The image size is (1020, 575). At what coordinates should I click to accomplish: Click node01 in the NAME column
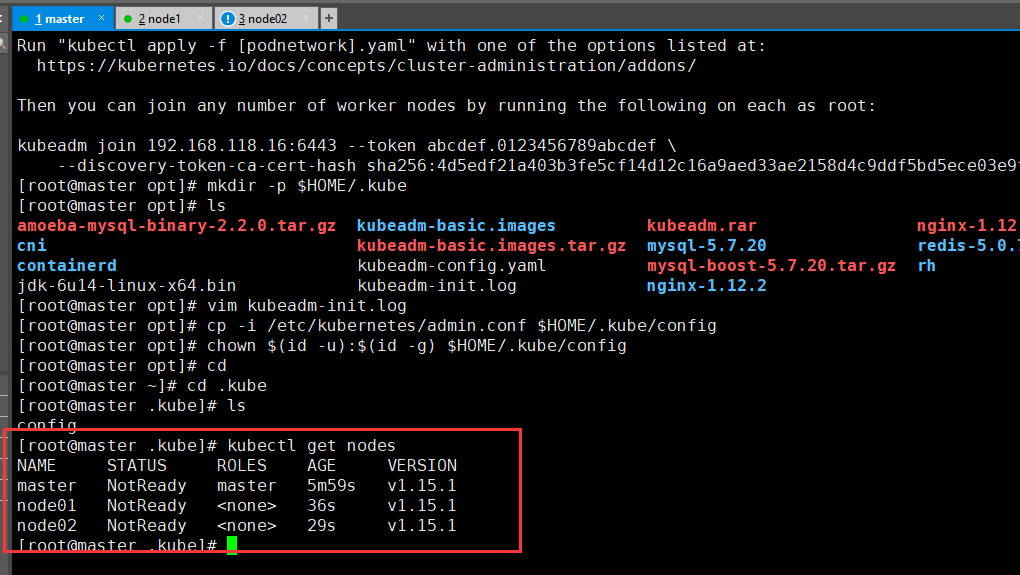pos(46,505)
